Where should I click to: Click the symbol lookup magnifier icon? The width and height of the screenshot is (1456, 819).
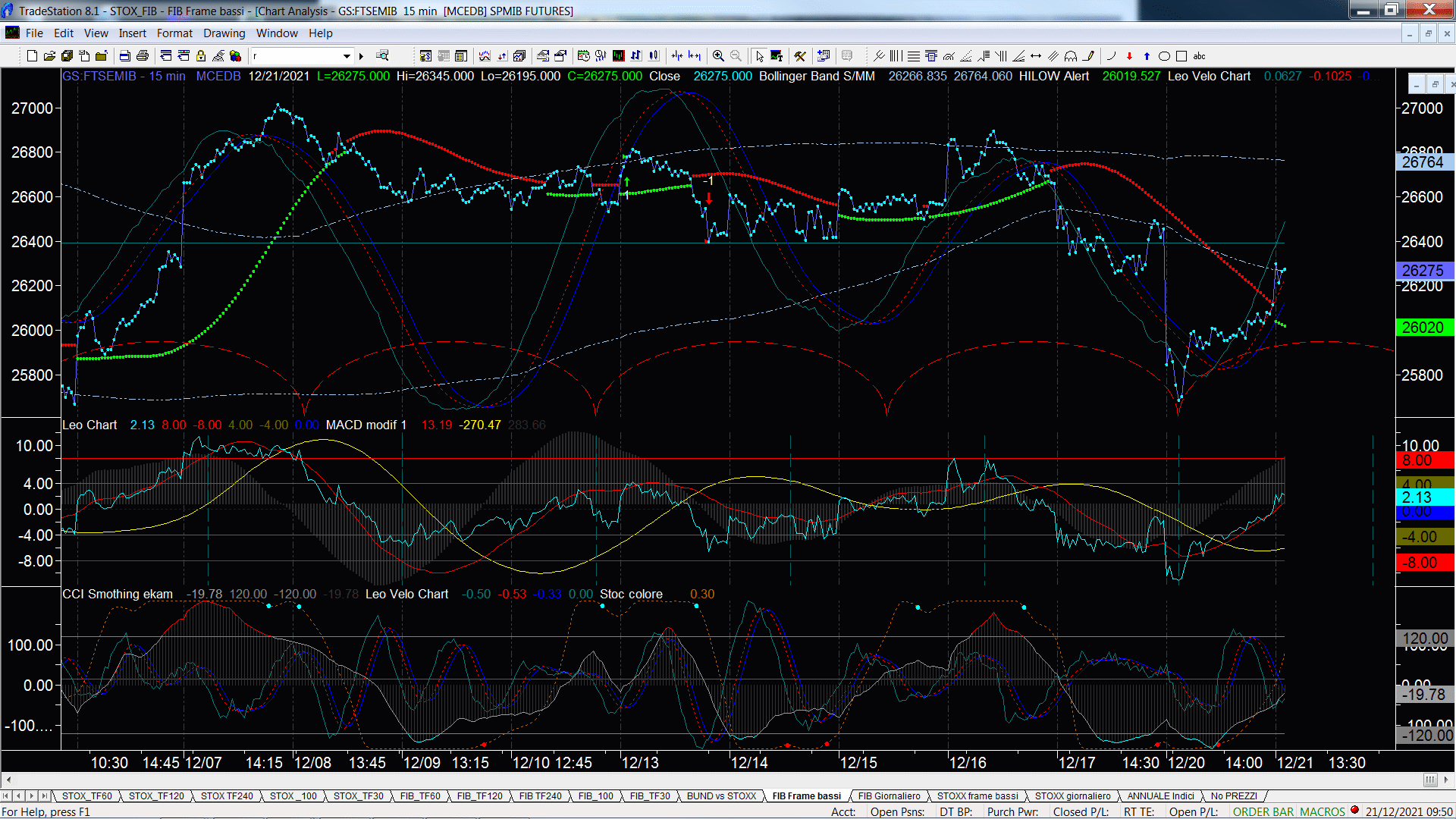(x=382, y=55)
